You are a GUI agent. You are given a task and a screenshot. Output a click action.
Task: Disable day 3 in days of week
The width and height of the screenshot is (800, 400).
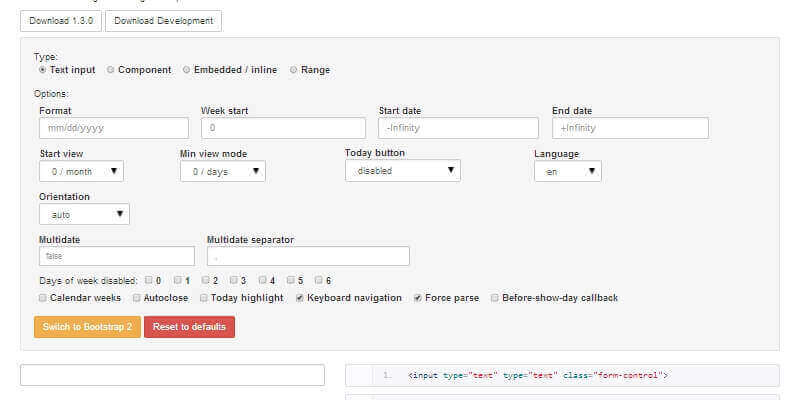point(234,280)
